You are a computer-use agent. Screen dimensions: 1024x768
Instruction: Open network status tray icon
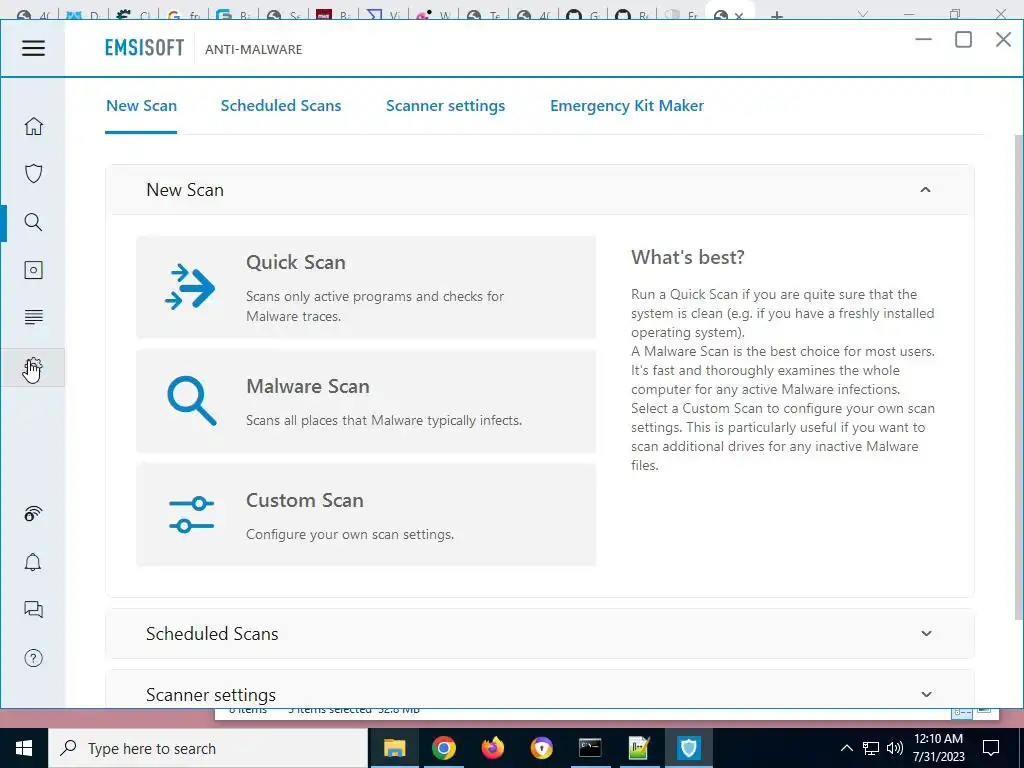click(x=871, y=748)
